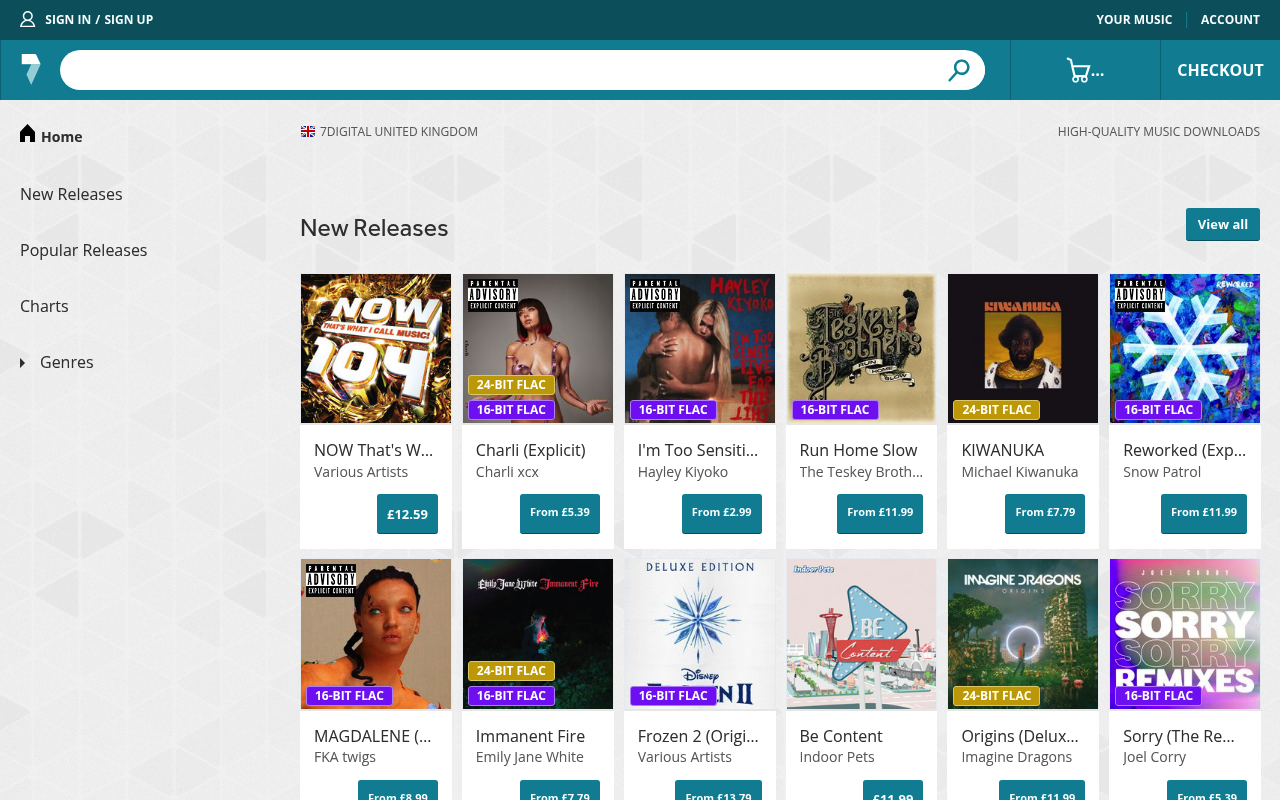Open the Immanent Fire album cover
Image resolution: width=1280 pixels, height=800 pixels.
tap(538, 634)
